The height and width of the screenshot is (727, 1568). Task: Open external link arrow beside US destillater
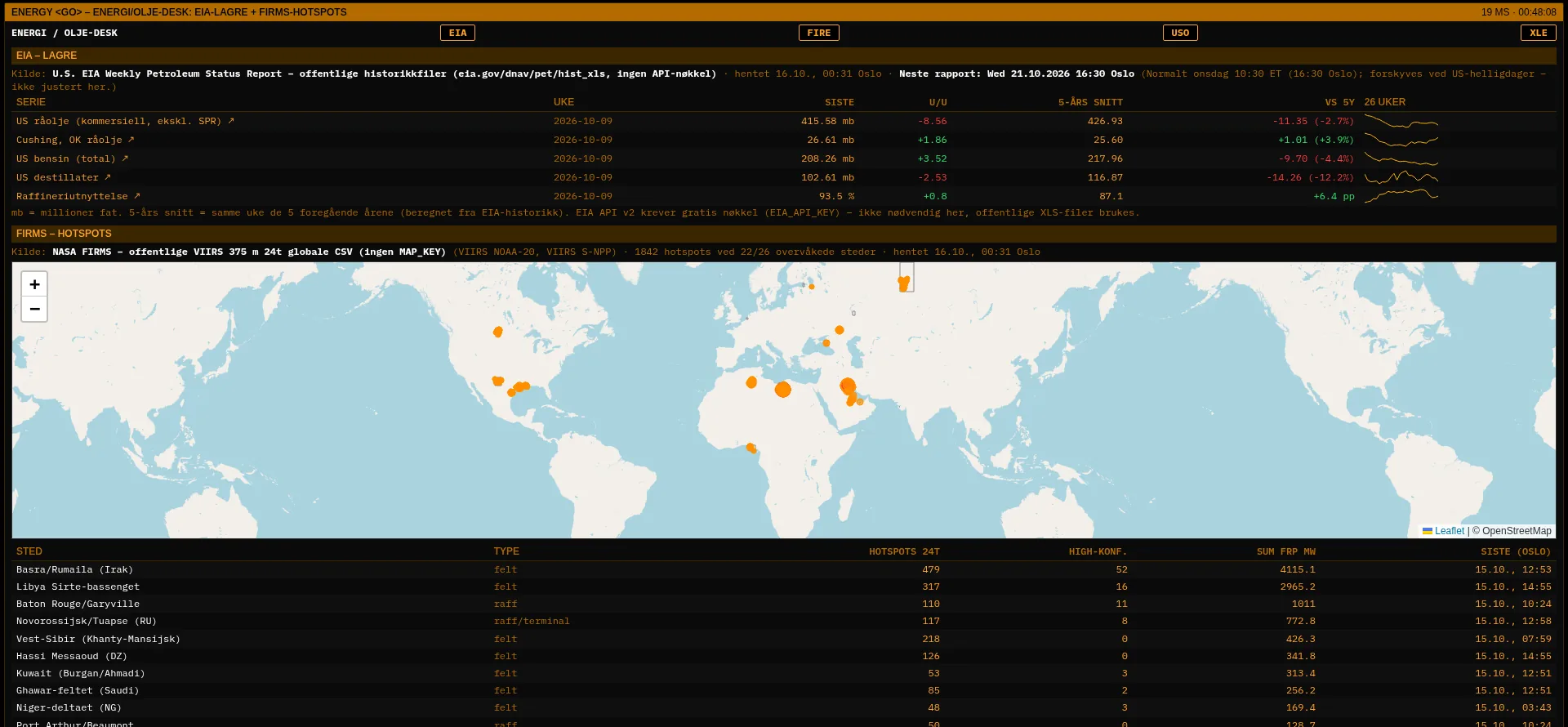(107, 177)
